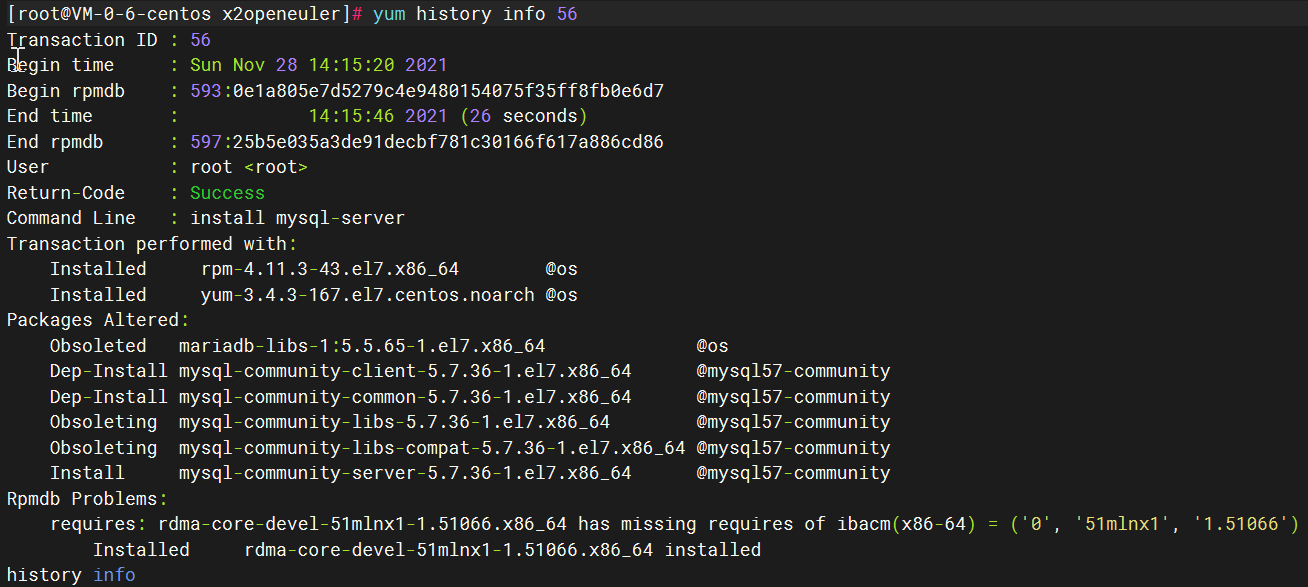Click the obsoleted mariadb-libs package entry
The image size is (1308, 587).
361,346
